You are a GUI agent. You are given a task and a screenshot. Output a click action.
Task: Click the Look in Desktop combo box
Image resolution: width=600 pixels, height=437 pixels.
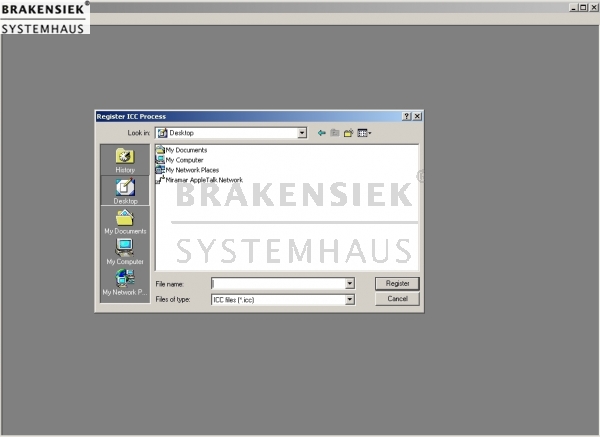(x=231, y=133)
